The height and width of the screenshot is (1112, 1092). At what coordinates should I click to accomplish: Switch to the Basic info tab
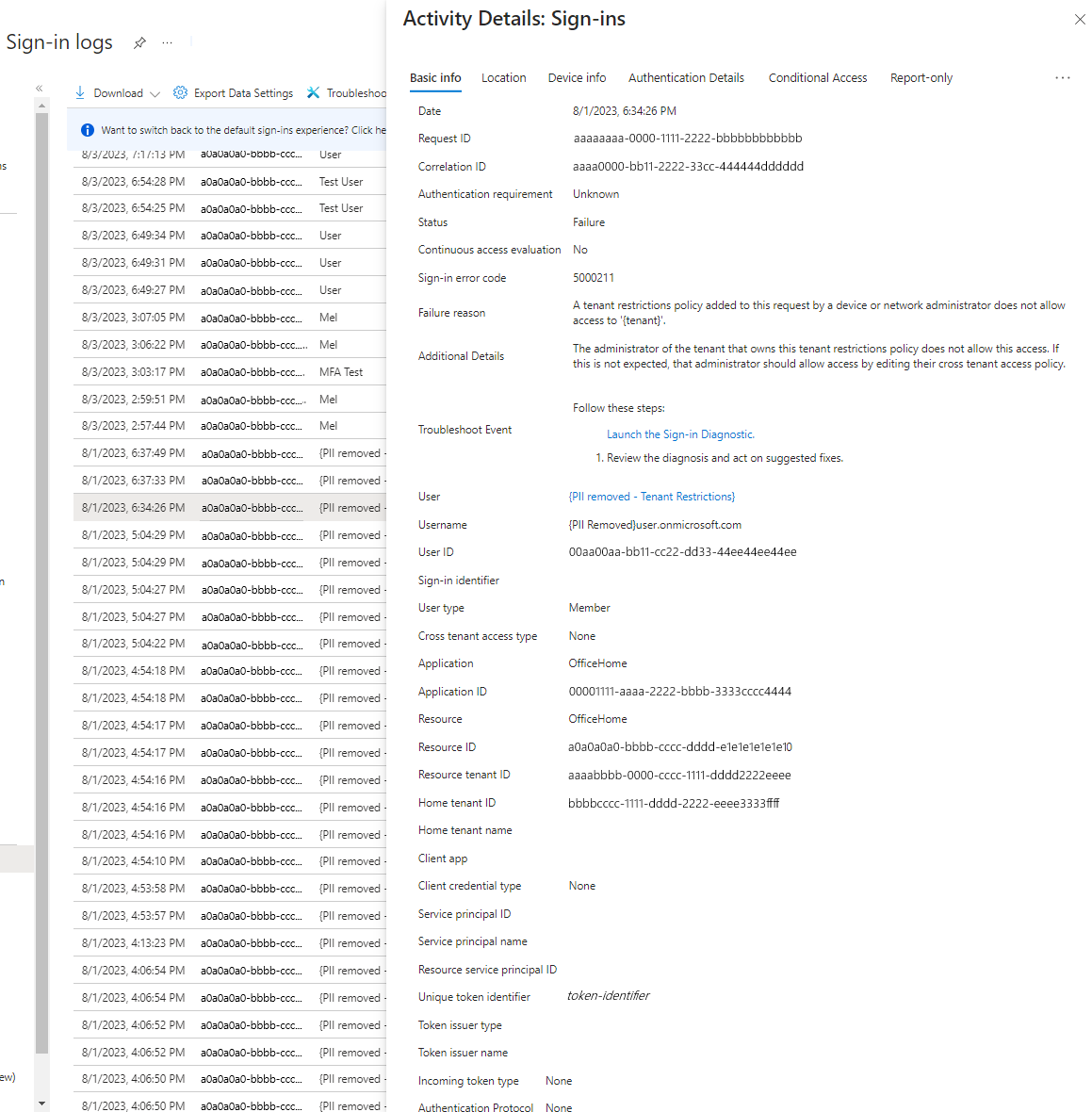(435, 78)
